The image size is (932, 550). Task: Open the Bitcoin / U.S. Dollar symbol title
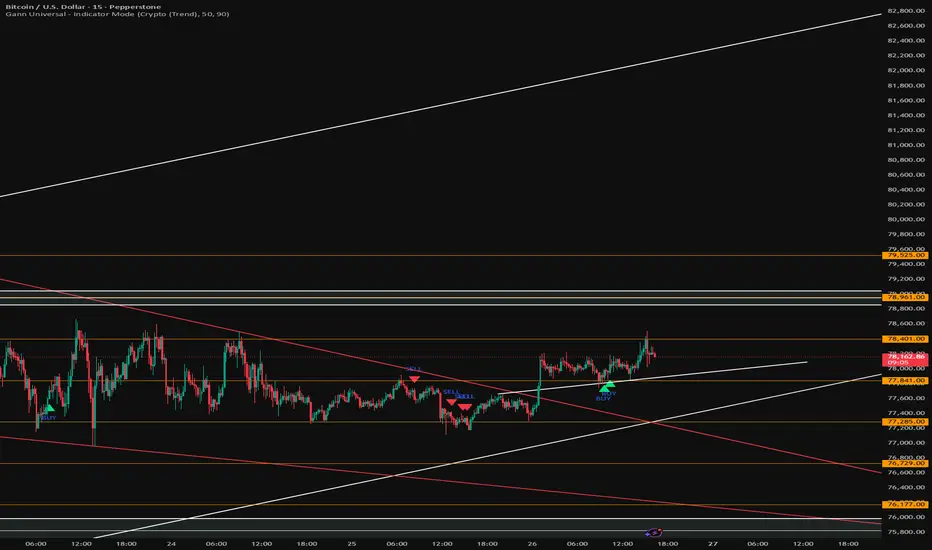click(83, 7)
